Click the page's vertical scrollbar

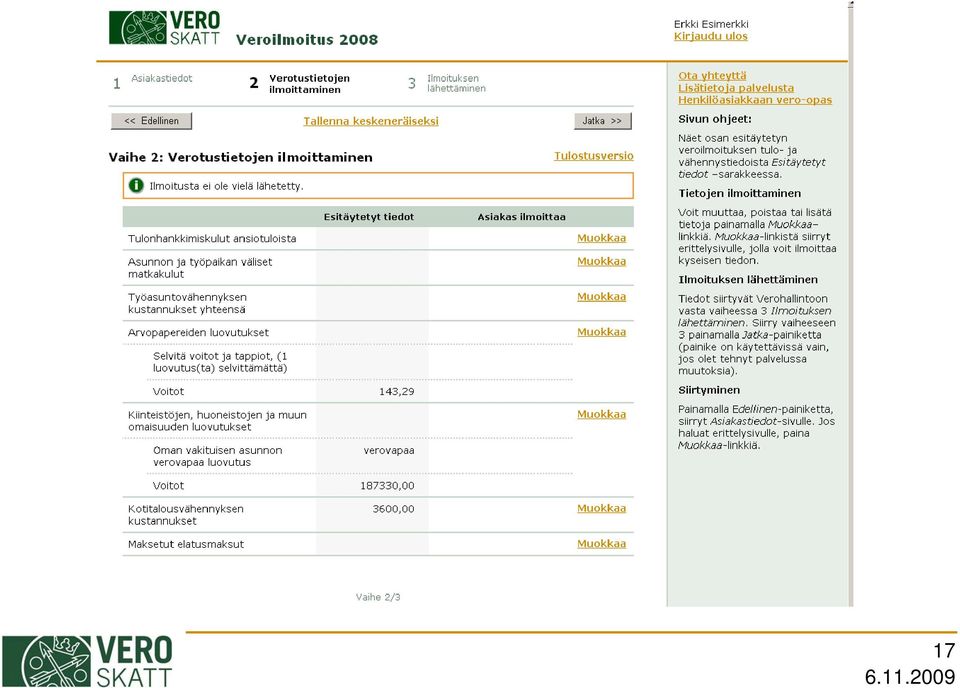pyautogui.click(x=850, y=304)
